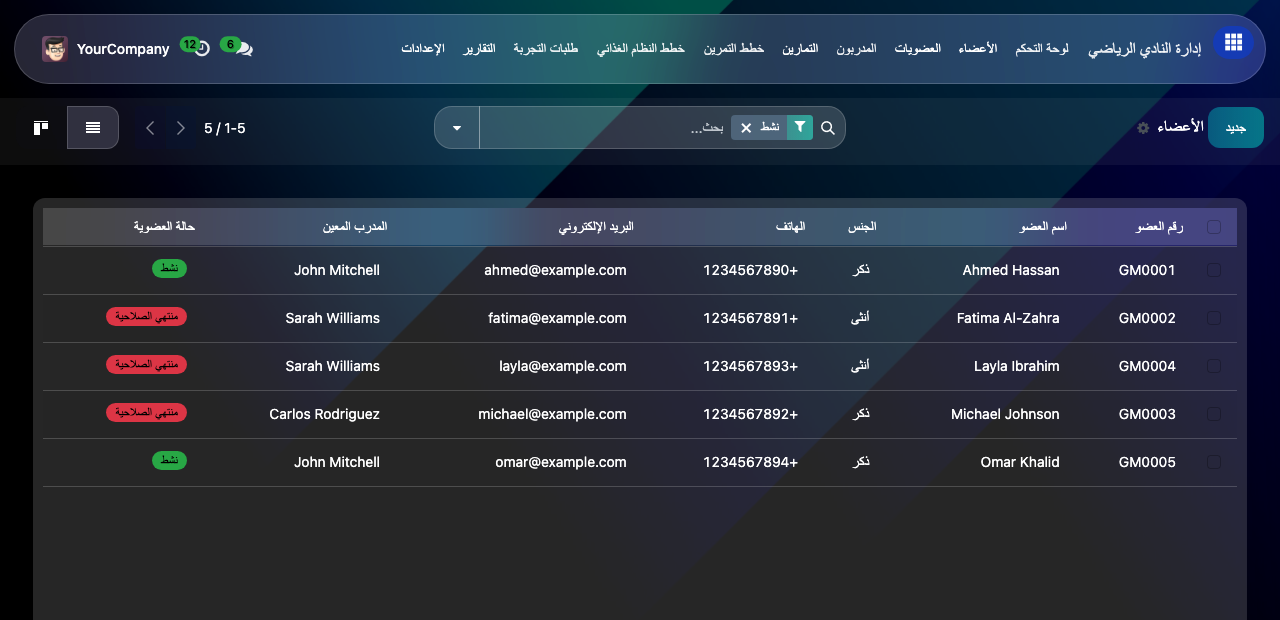Click the إدارة النادي الرياضي app title

[1144, 48]
